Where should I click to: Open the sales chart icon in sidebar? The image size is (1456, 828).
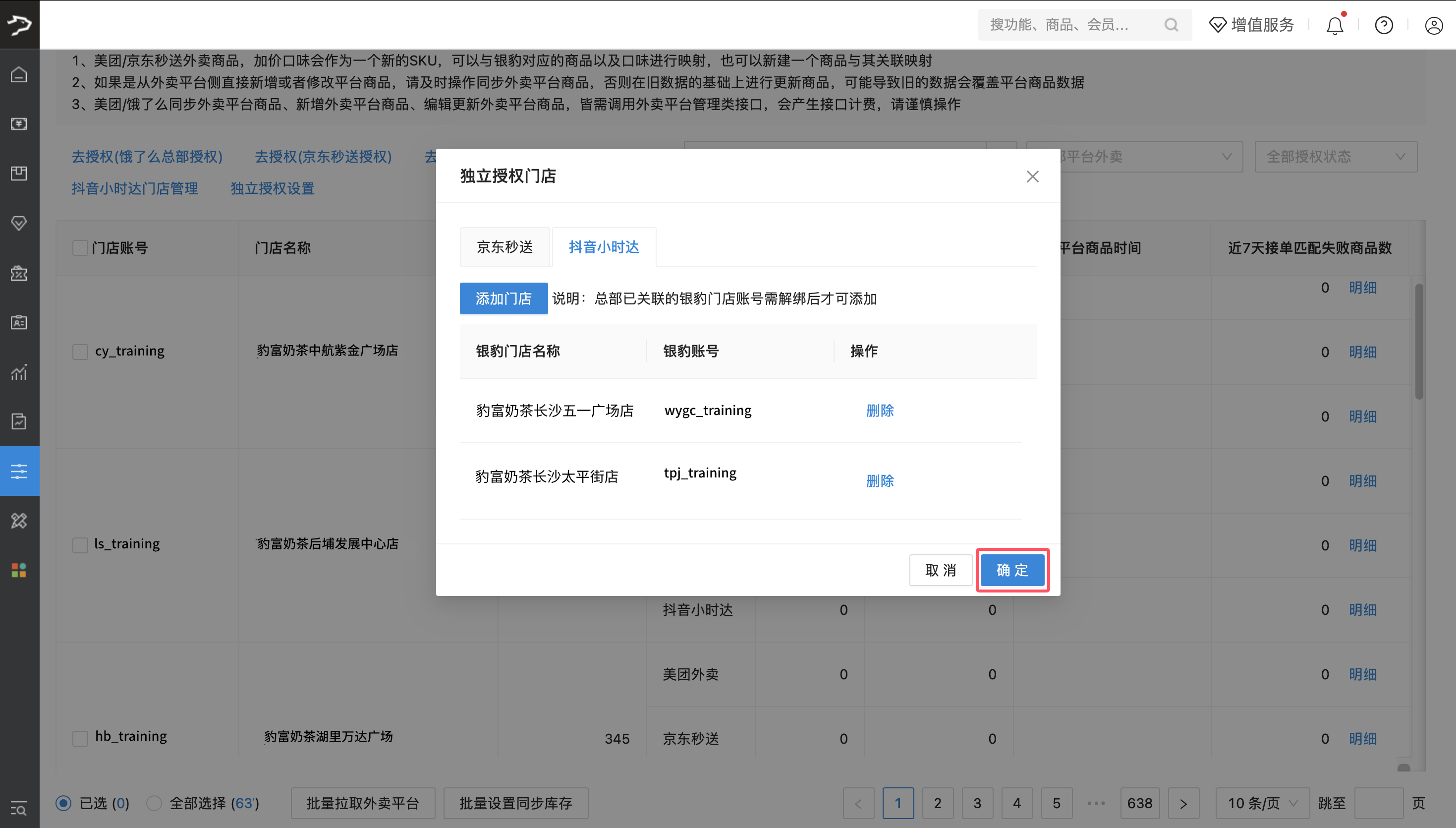[x=19, y=372]
